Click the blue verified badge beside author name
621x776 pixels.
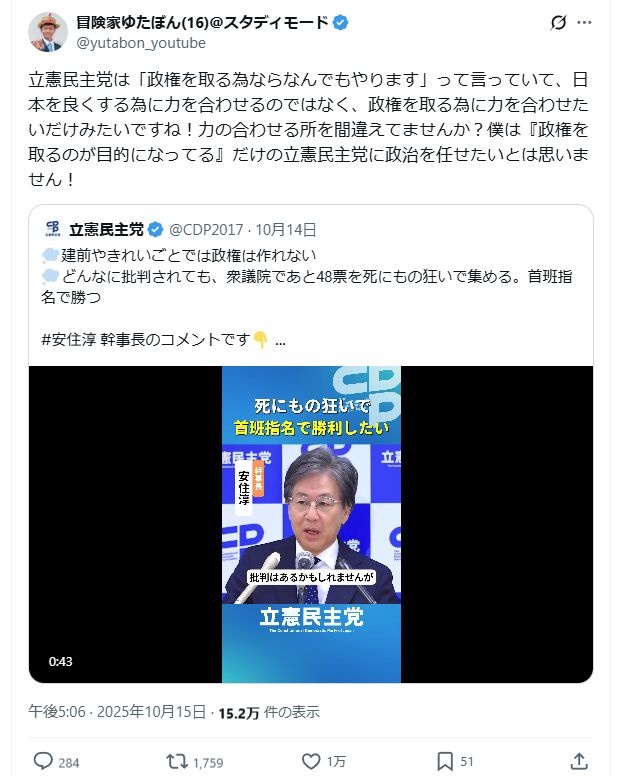tap(340, 23)
